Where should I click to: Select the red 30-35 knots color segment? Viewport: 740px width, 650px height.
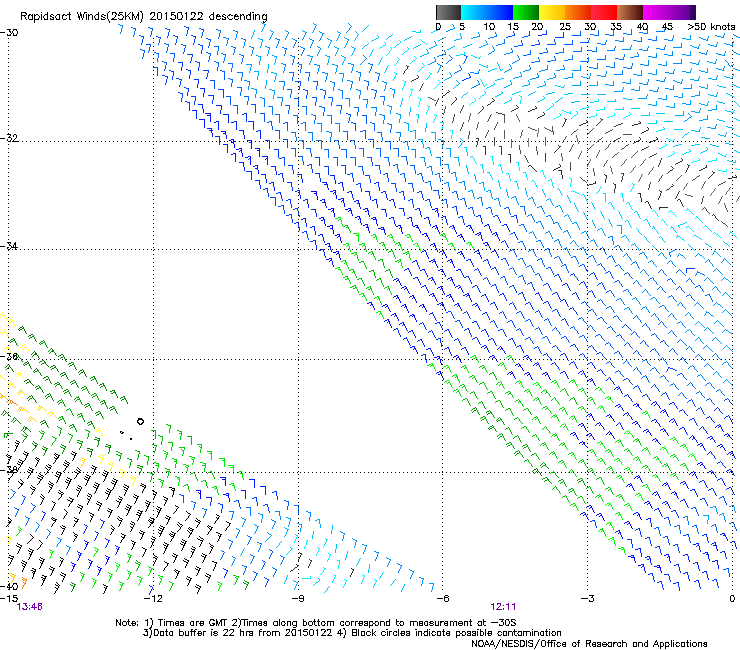point(604,12)
